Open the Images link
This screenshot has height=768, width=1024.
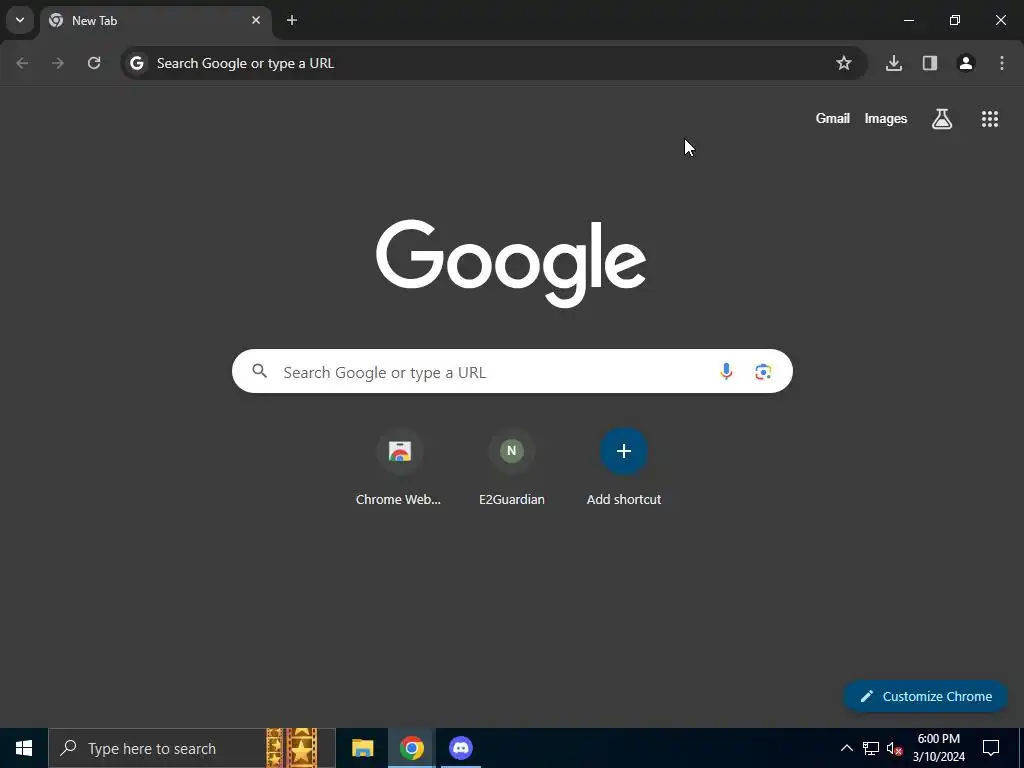coord(886,118)
